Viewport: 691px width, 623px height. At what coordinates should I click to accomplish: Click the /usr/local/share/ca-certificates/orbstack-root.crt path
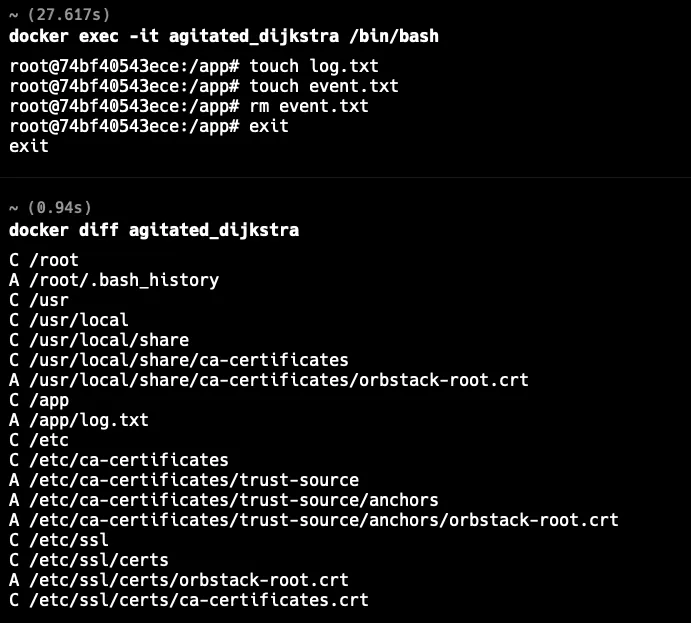(x=279, y=380)
